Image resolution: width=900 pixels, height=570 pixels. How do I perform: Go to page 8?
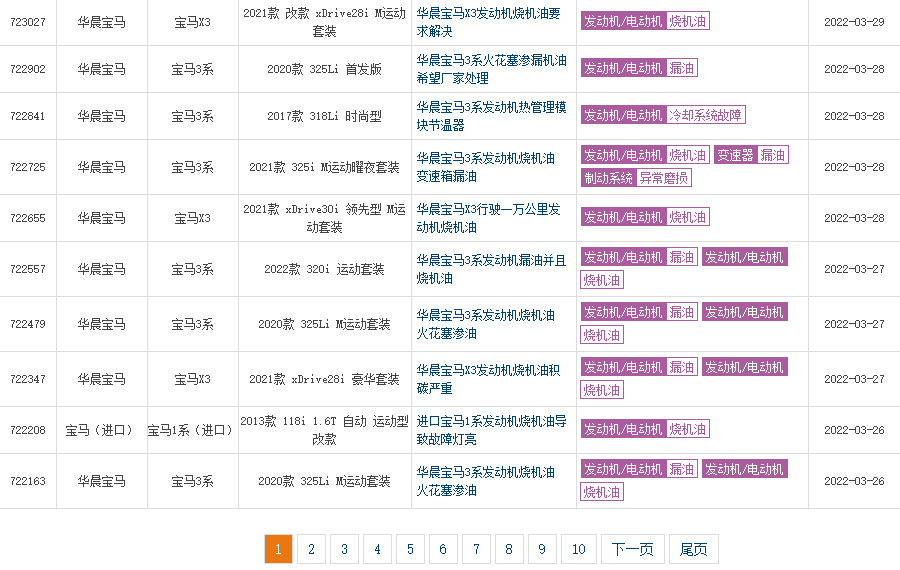click(509, 549)
